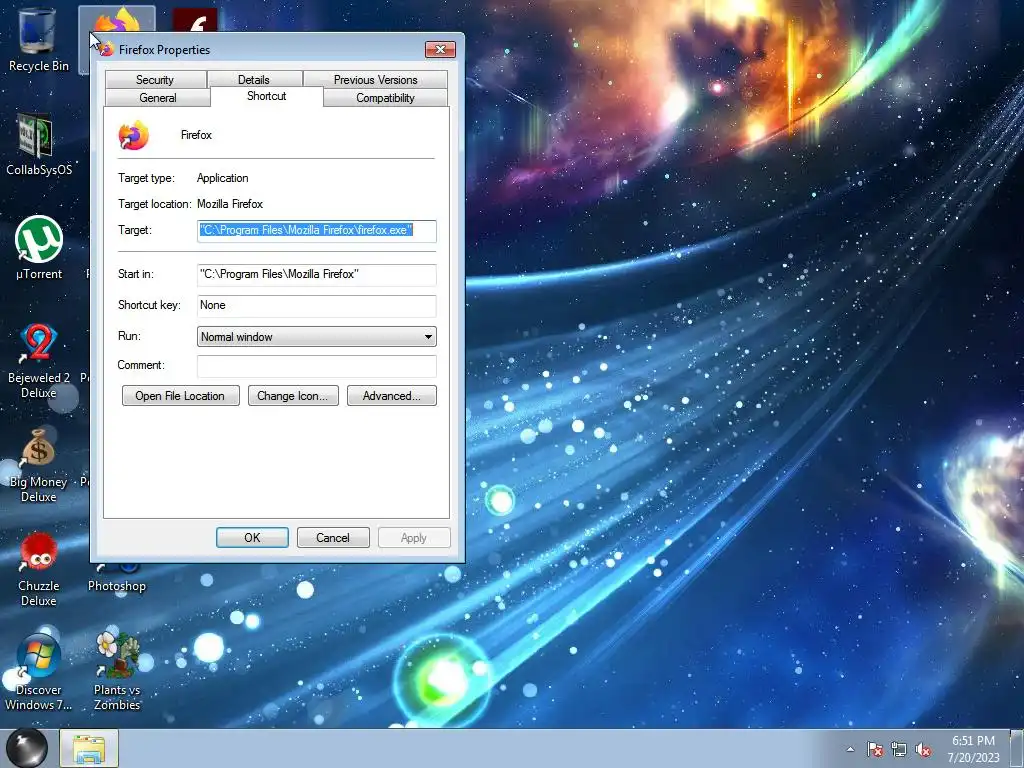Open the Advanced shortcut options
Image resolution: width=1024 pixels, height=768 pixels.
point(392,396)
